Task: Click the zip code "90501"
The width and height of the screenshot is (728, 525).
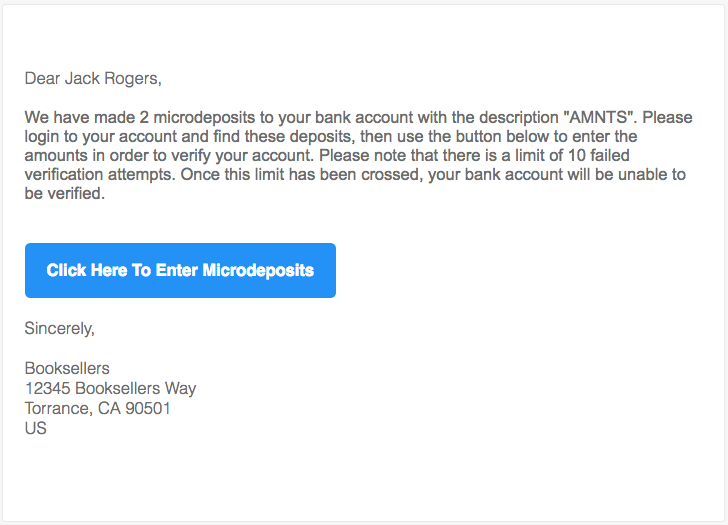Action: (x=148, y=408)
